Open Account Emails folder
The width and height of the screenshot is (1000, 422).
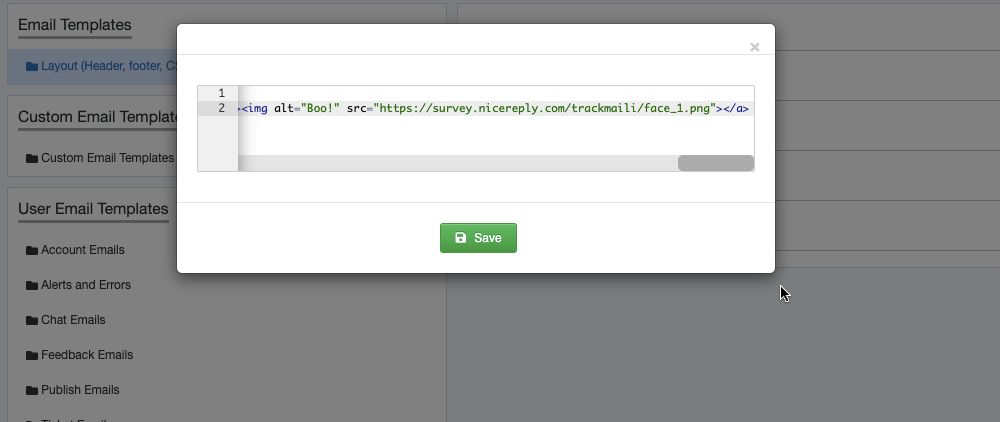(x=83, y=250)
